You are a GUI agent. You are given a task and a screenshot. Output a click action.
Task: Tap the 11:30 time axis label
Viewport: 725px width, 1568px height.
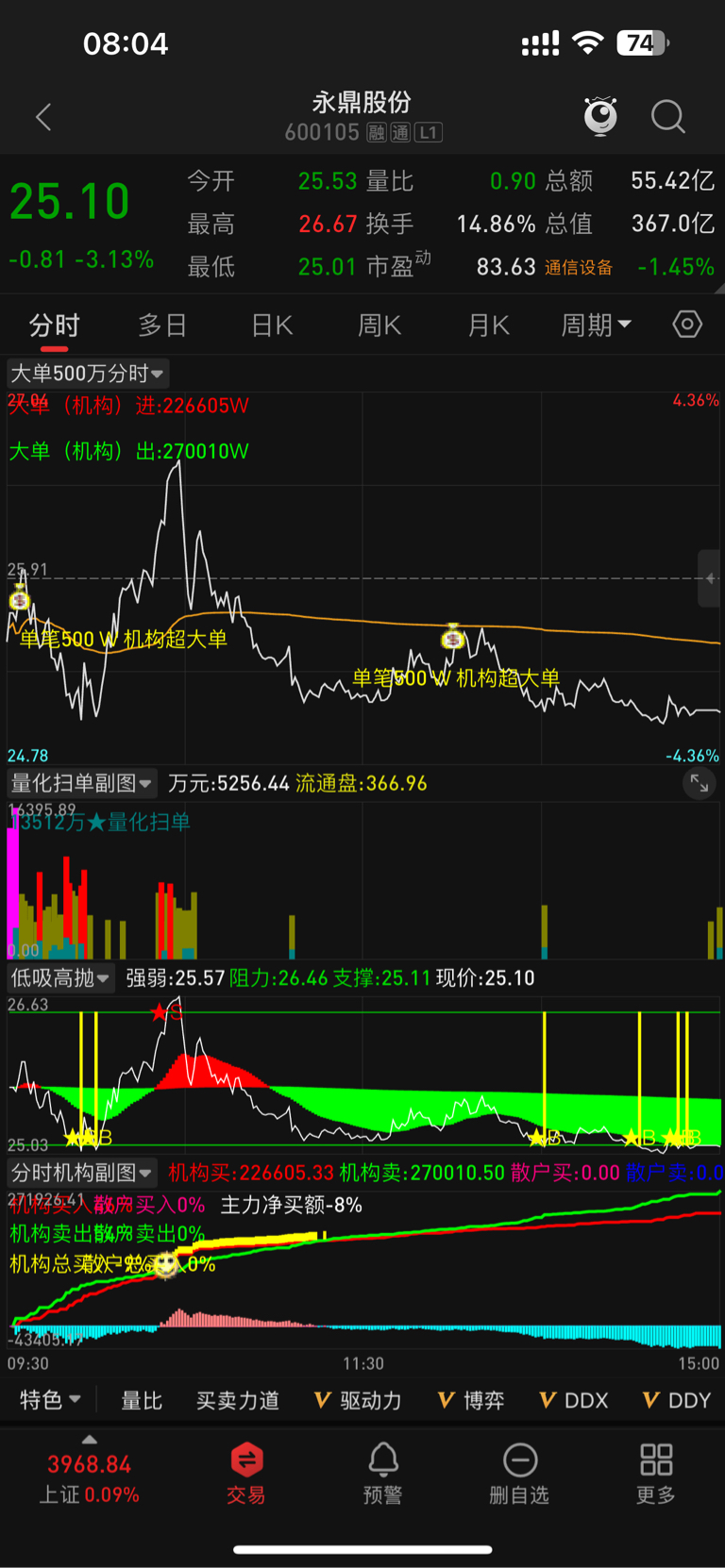click(363, 1363)
